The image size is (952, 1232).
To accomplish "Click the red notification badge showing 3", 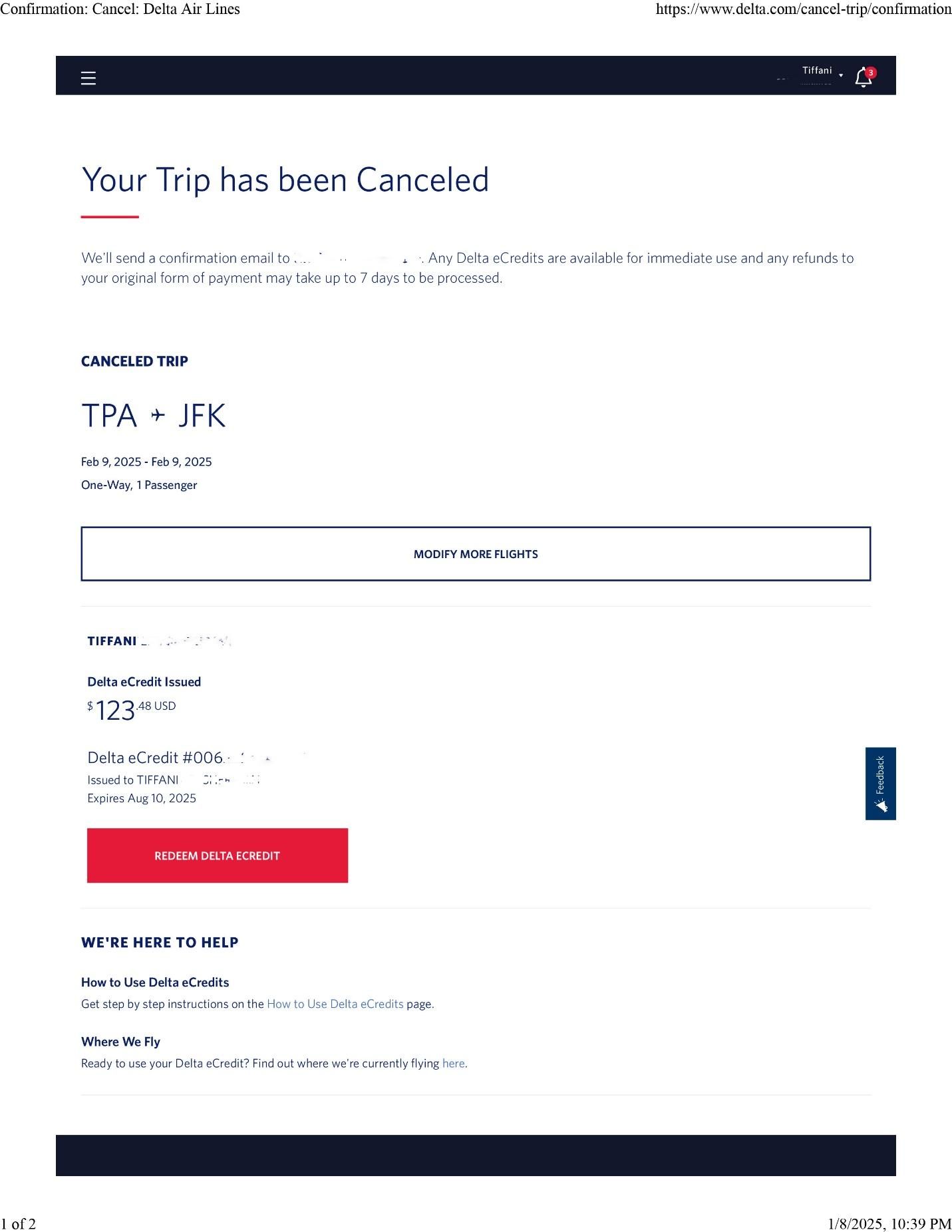I will tap(871, 73).
